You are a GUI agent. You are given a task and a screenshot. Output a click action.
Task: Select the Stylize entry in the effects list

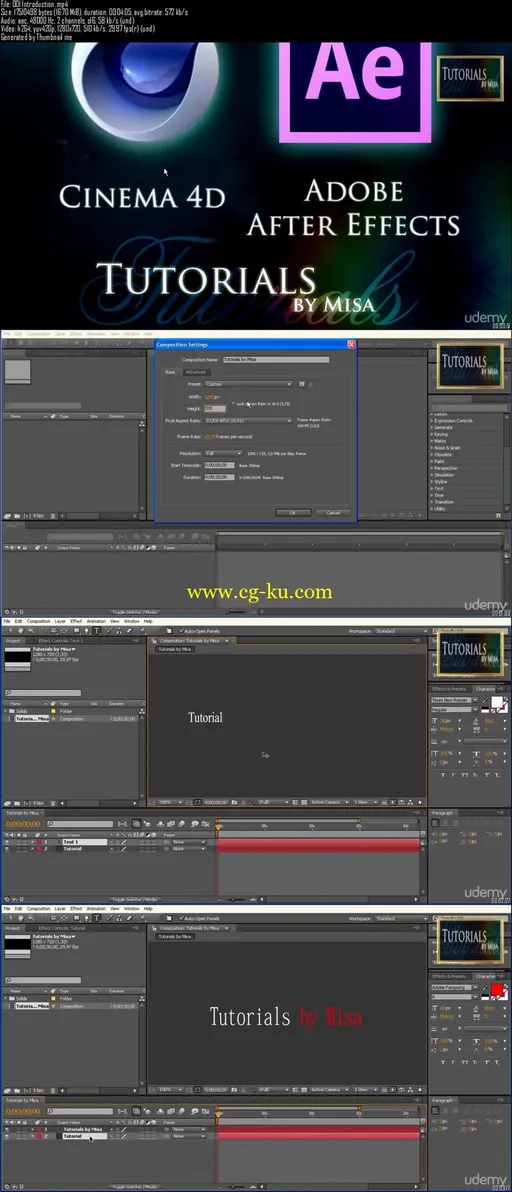point(441,482)
